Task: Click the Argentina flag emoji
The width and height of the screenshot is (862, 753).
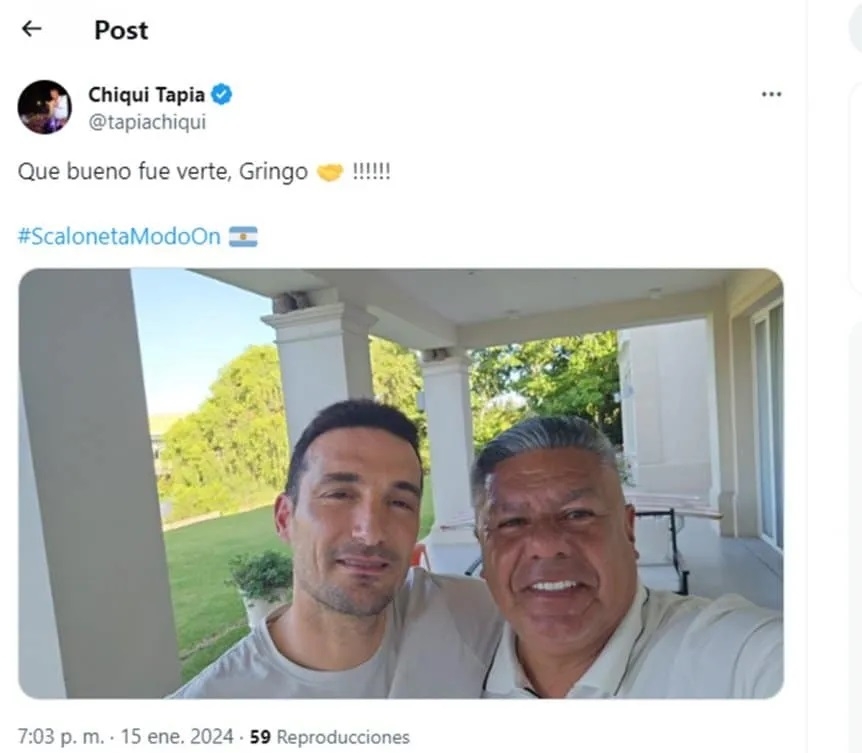Action: click(243, 236)
